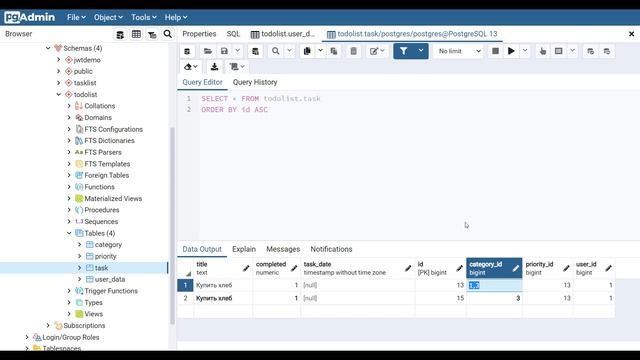Screen dimensions: 640x360
Task: Open the Explain Analyze options dropdown arrow
Action: (x=572, y=51)
